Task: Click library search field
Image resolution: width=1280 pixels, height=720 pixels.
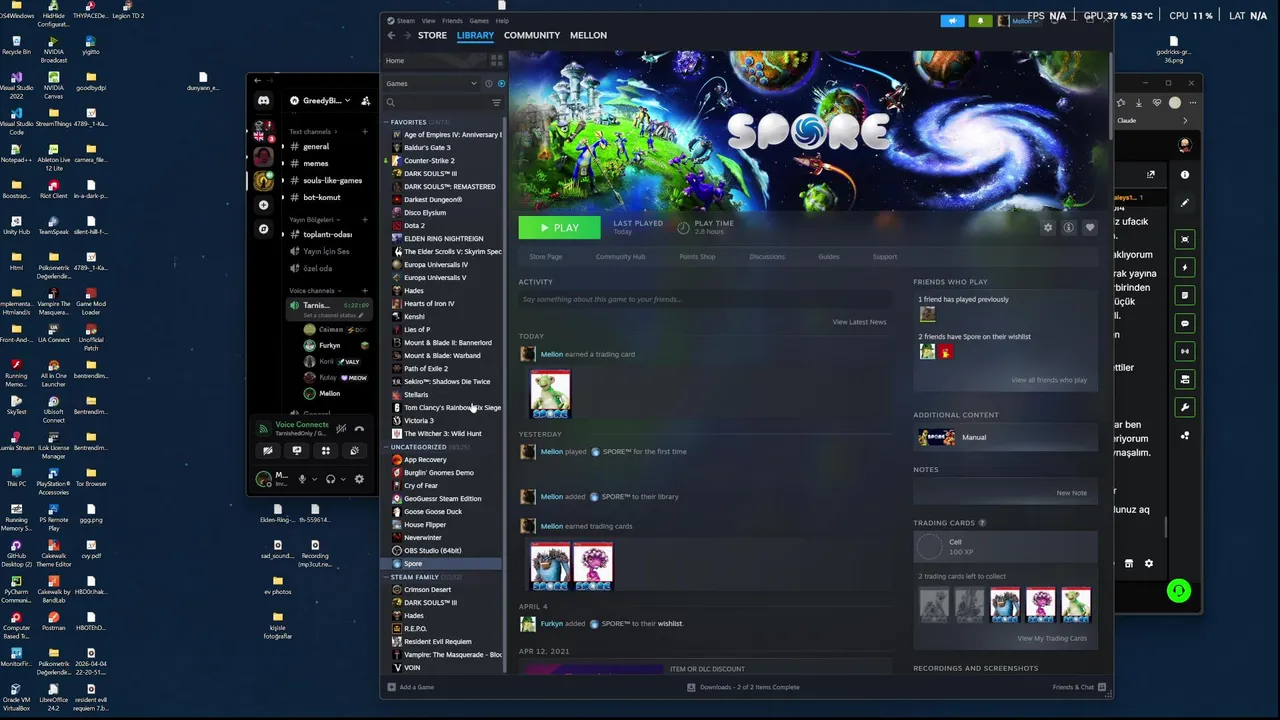Action: [x=438, y=102]
